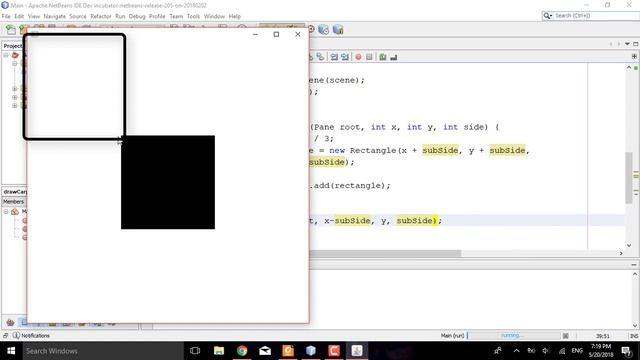Click the 39:51 cursor position indicator
This screenshot has width=640, height=360.
pos(602,336)
